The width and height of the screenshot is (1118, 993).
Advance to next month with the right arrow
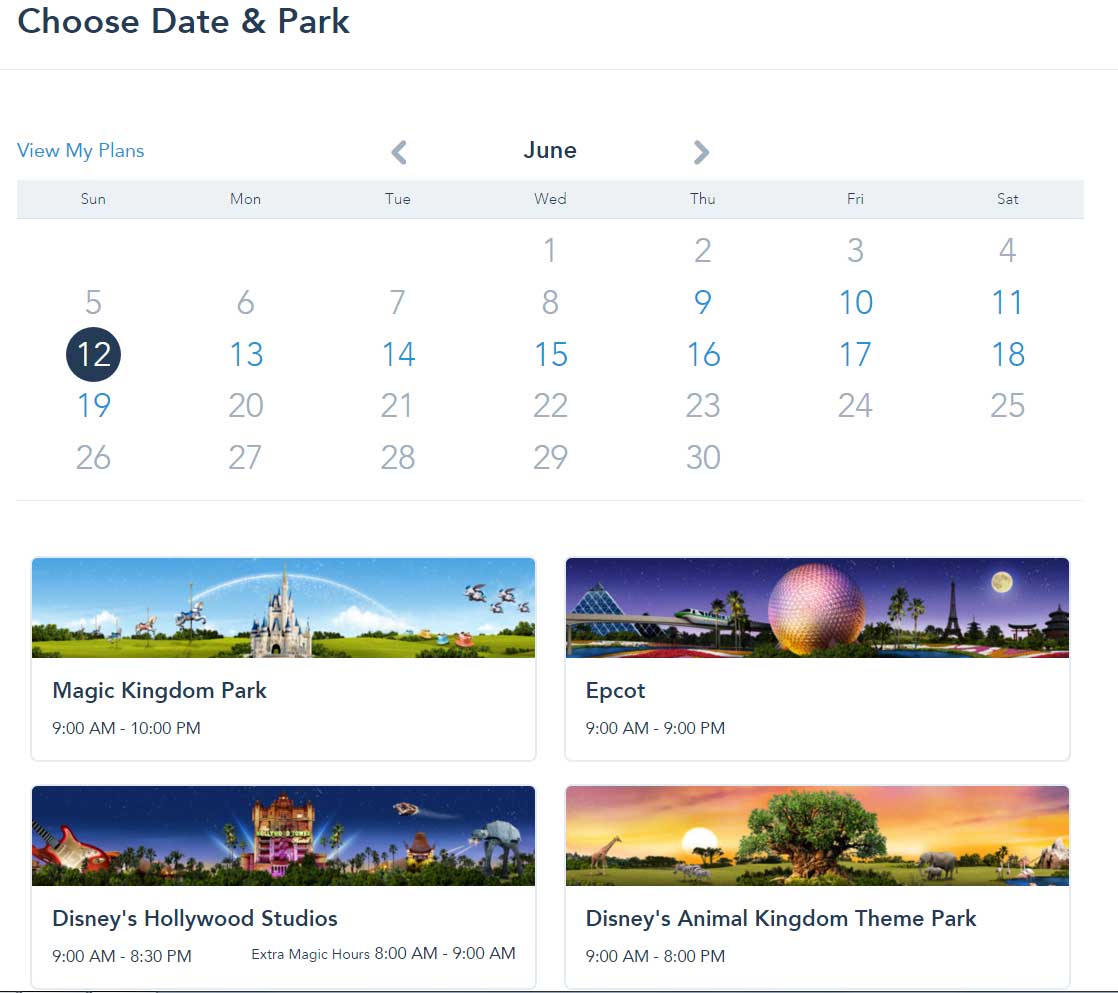point(702,152)
